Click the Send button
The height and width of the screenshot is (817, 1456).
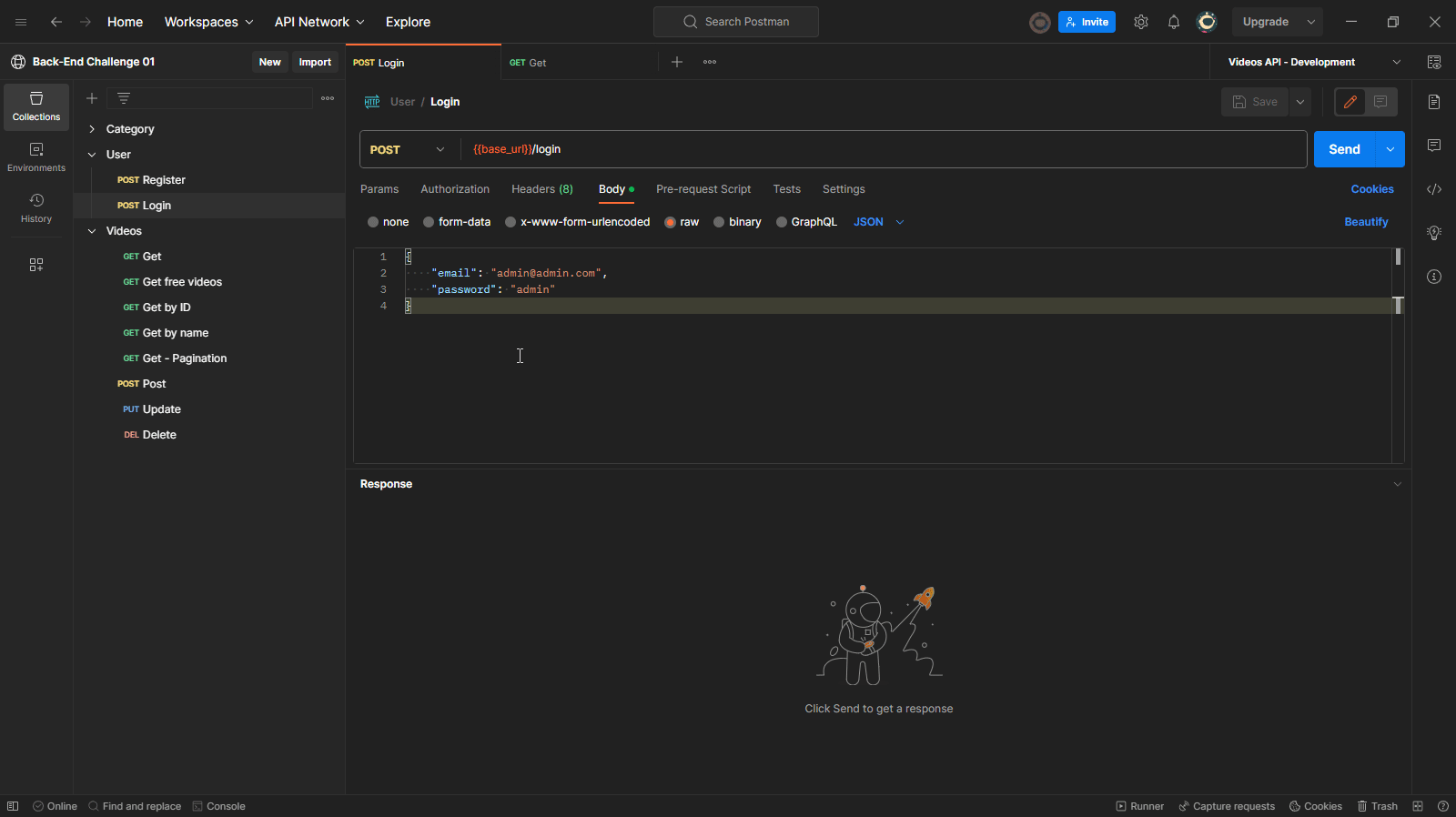point(1344,149)
